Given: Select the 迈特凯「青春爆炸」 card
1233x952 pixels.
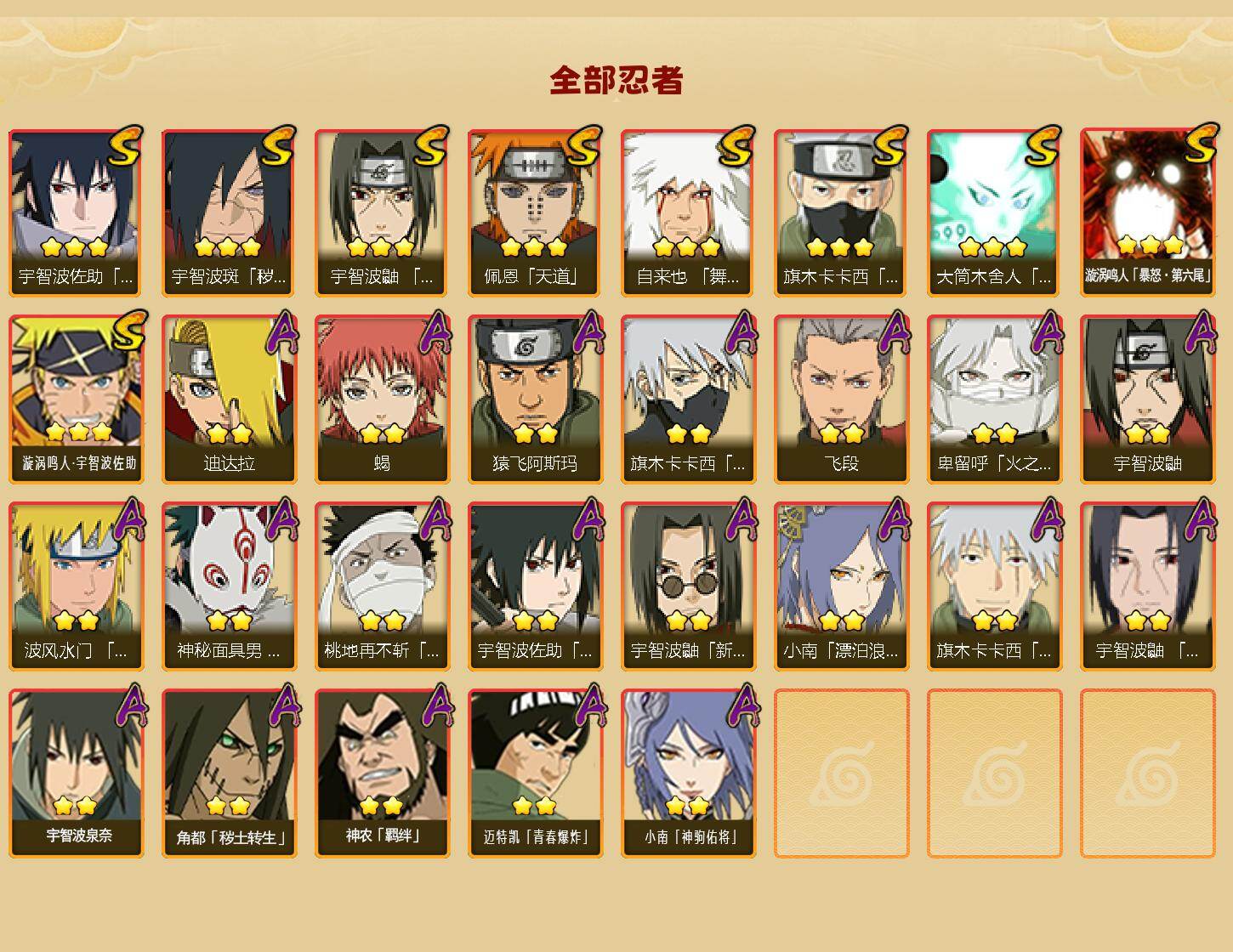Looking at the screenshot, I should (535, 773).
